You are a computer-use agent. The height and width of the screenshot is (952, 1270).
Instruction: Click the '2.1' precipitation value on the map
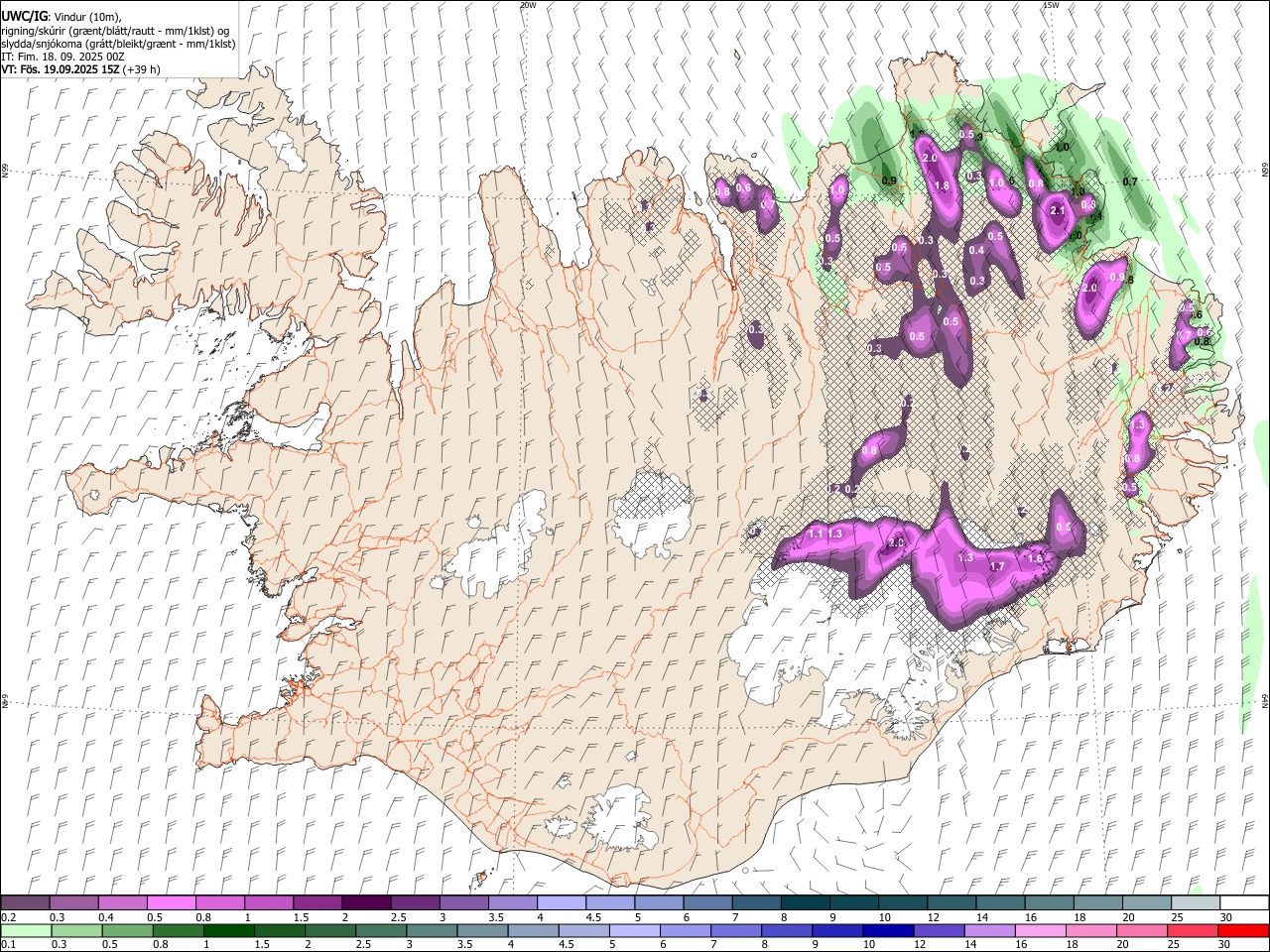[1057, 210]
